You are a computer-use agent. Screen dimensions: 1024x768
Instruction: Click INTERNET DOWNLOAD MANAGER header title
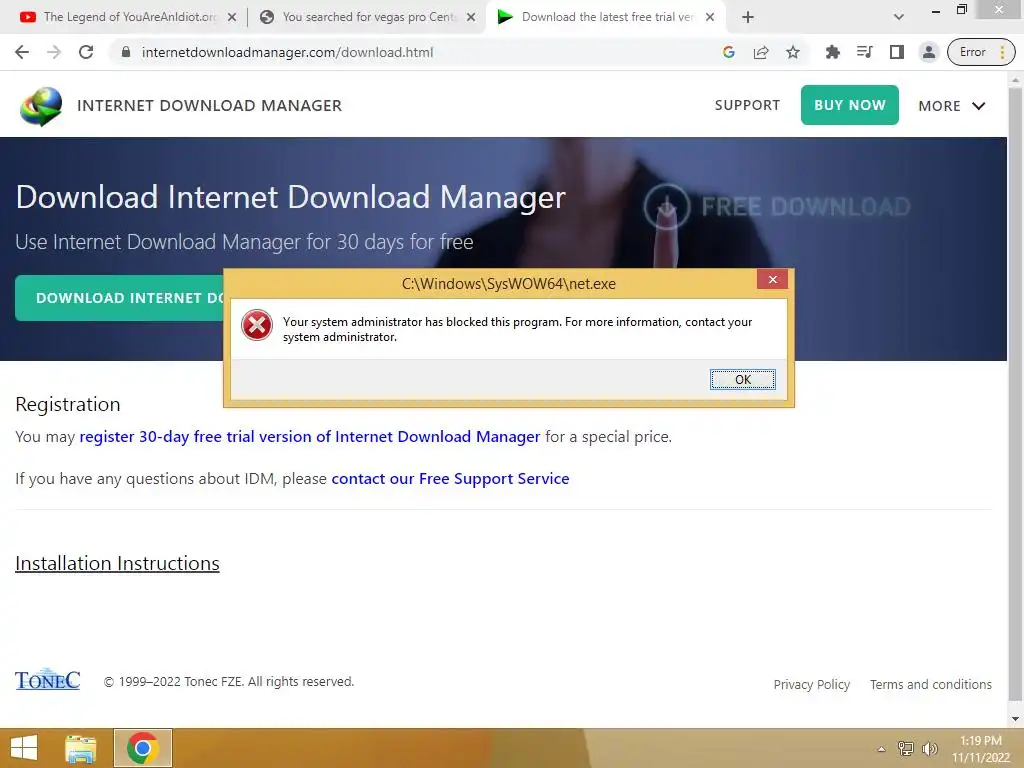[x=210, y=106]
